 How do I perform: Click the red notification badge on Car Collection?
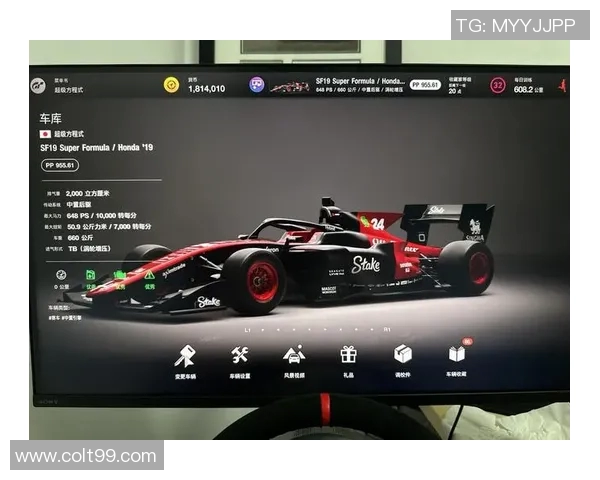[467, 341]
